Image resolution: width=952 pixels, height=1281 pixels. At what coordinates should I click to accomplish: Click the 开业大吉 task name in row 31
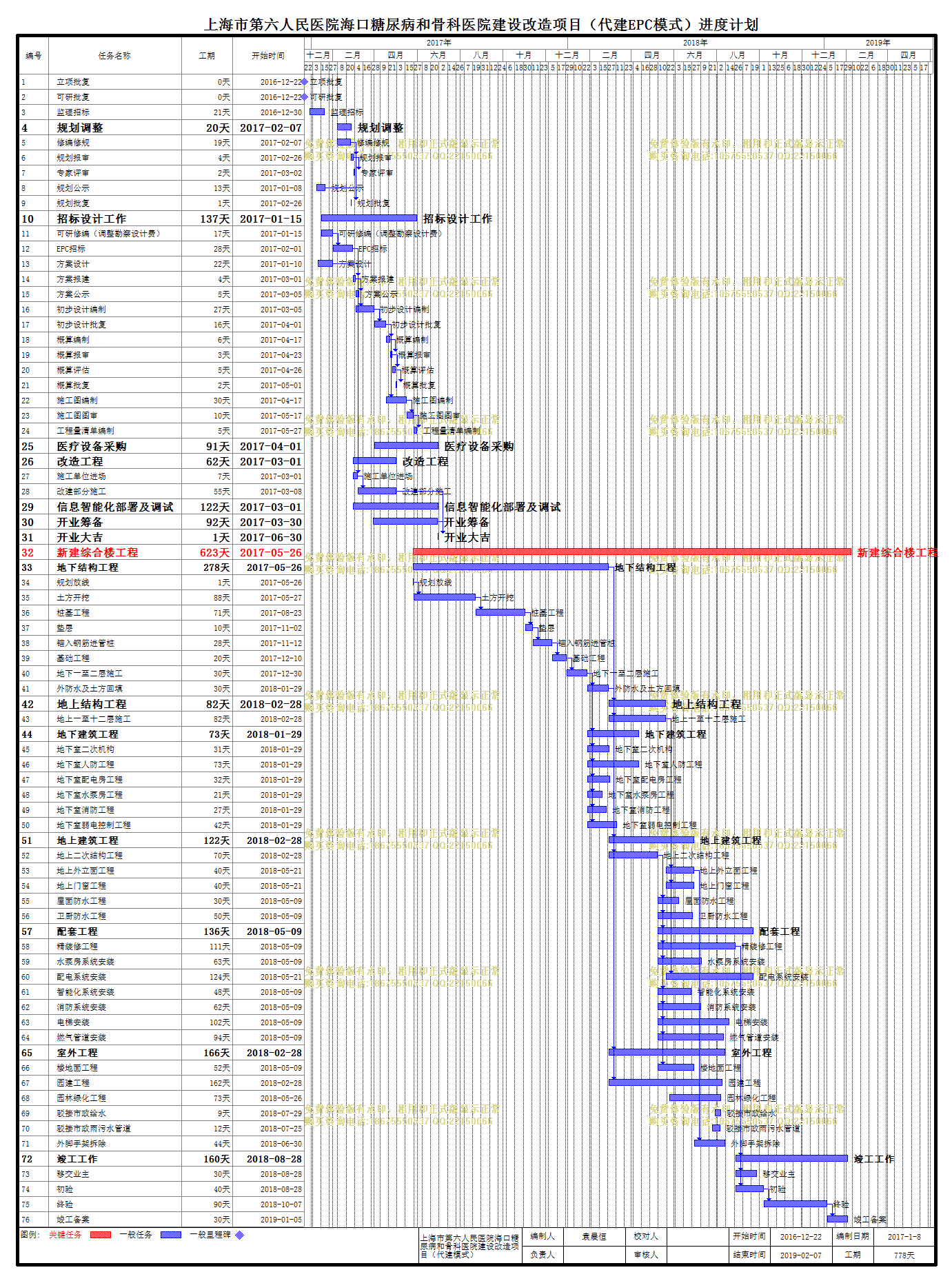point(80,537)
